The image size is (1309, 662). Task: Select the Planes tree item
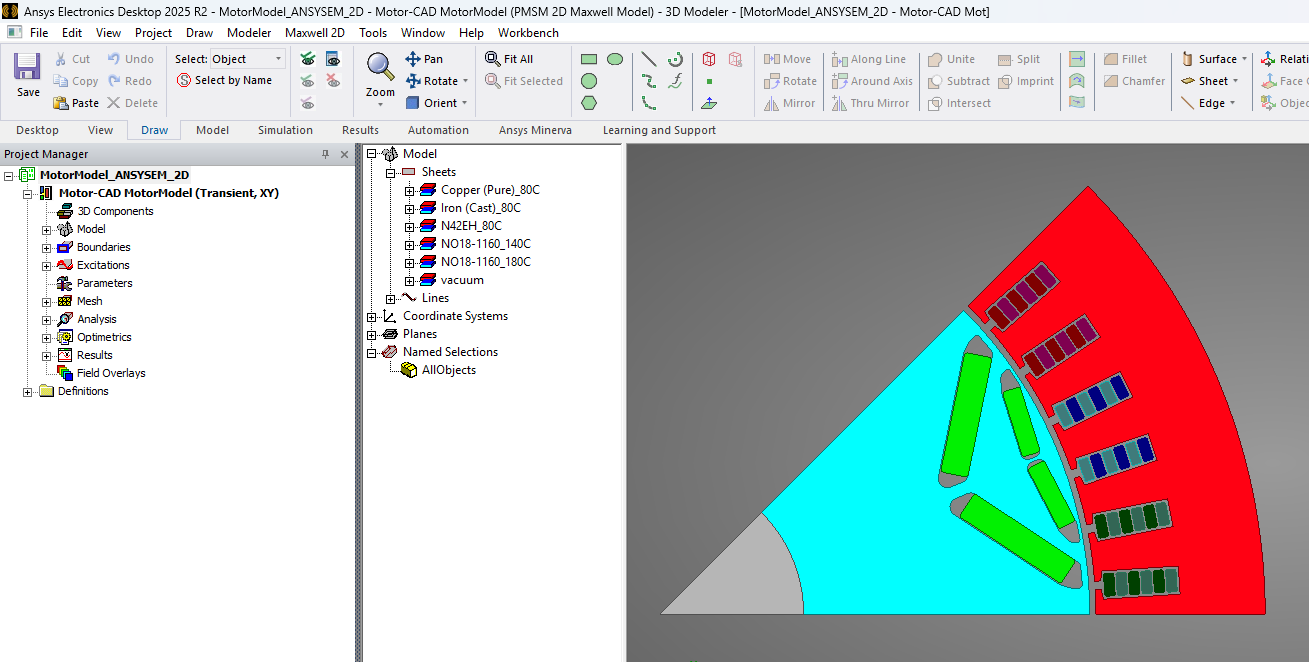(420, 334)
